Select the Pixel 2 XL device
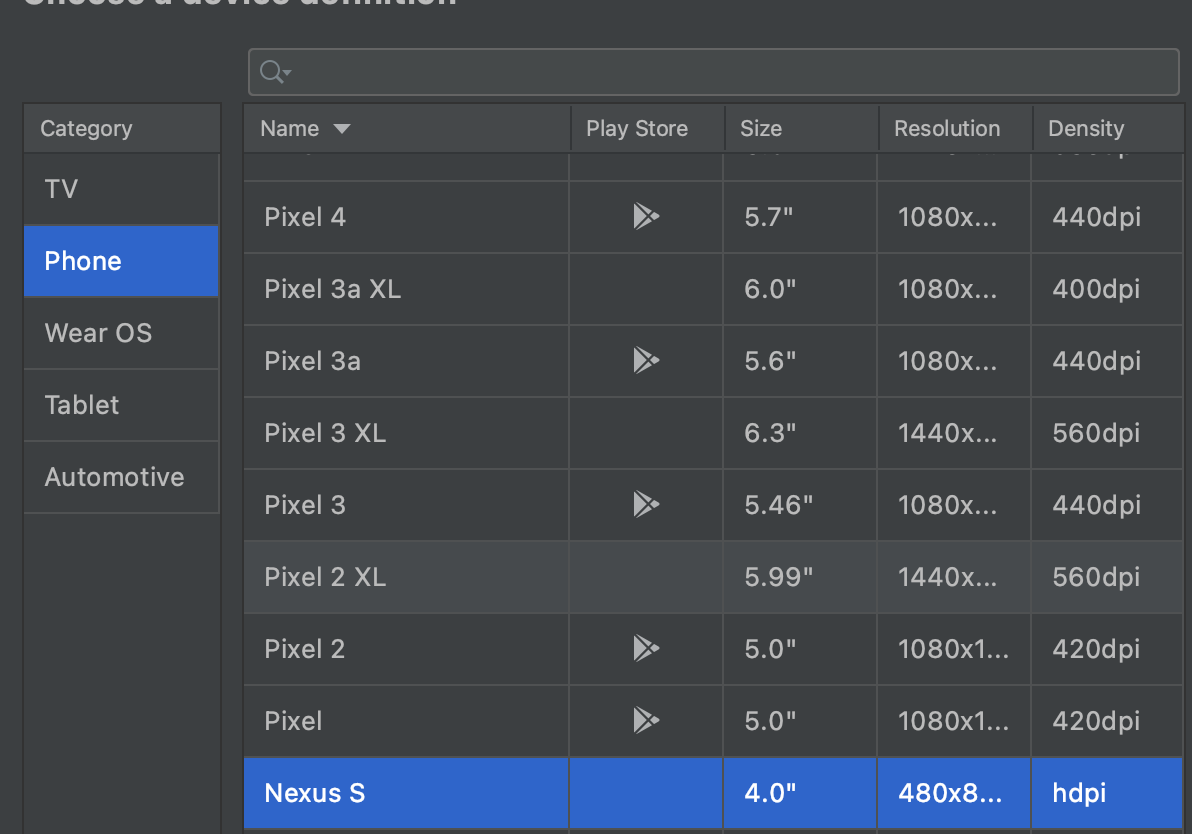Image resolution: width=1192 pixels, height=834 pixels. pos(325,577)
